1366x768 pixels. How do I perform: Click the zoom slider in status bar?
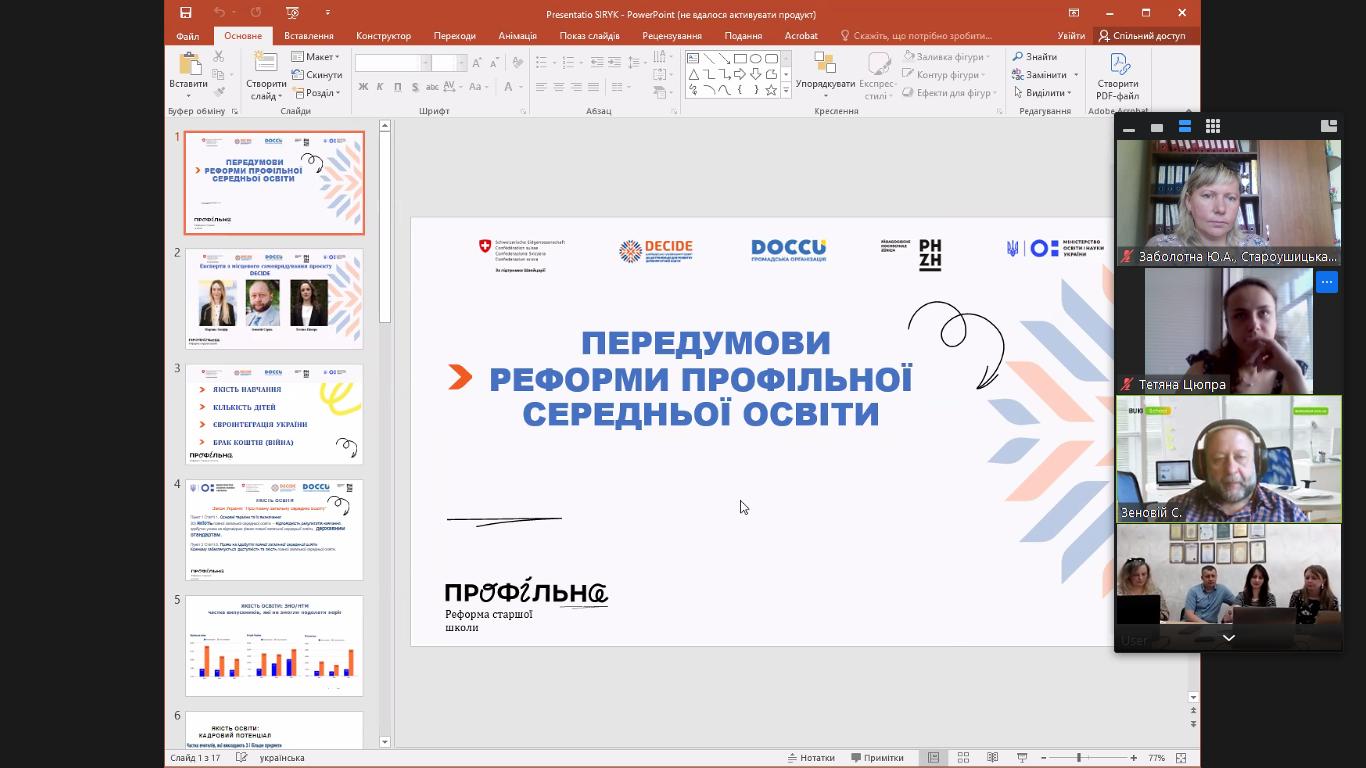coord(1079,758)
